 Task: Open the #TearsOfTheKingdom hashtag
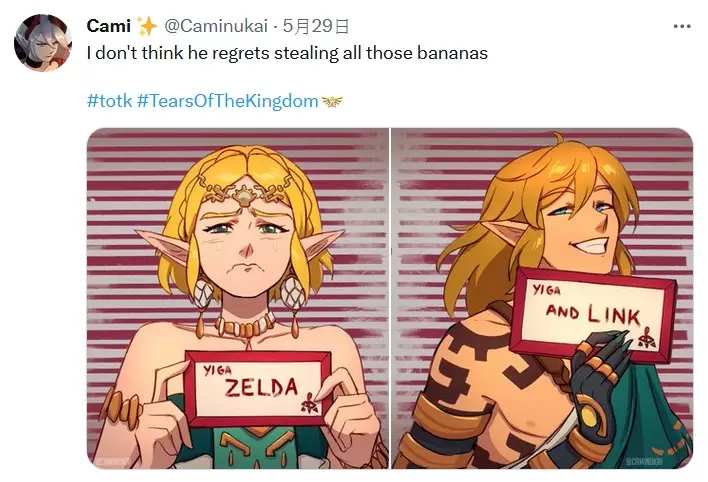[x=227, y=101]
